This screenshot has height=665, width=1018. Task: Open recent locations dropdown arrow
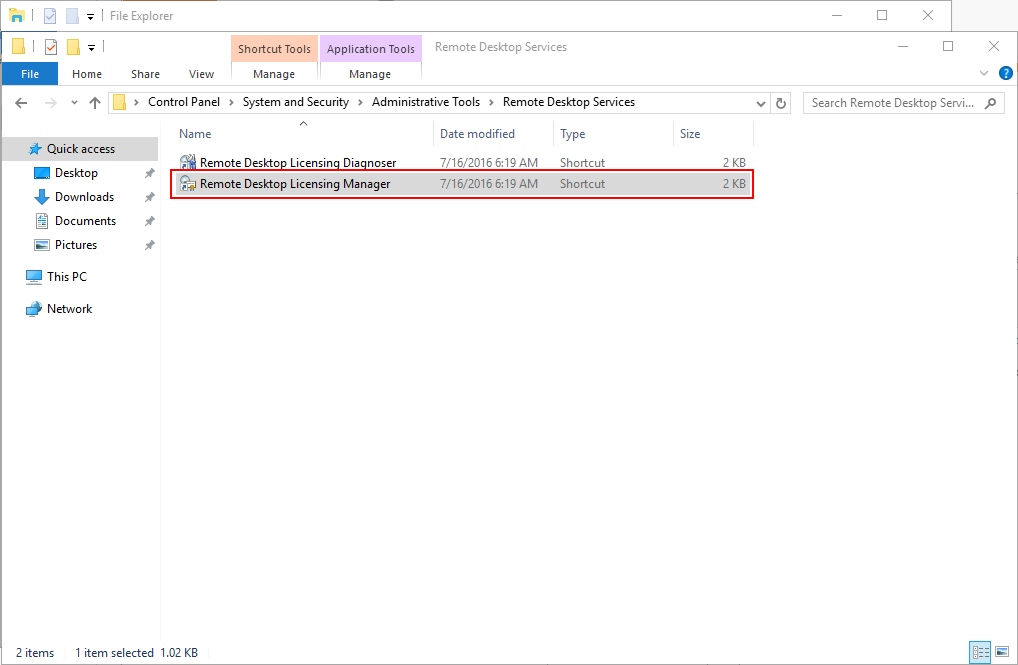pyautogui.click(x=74, y=103)
